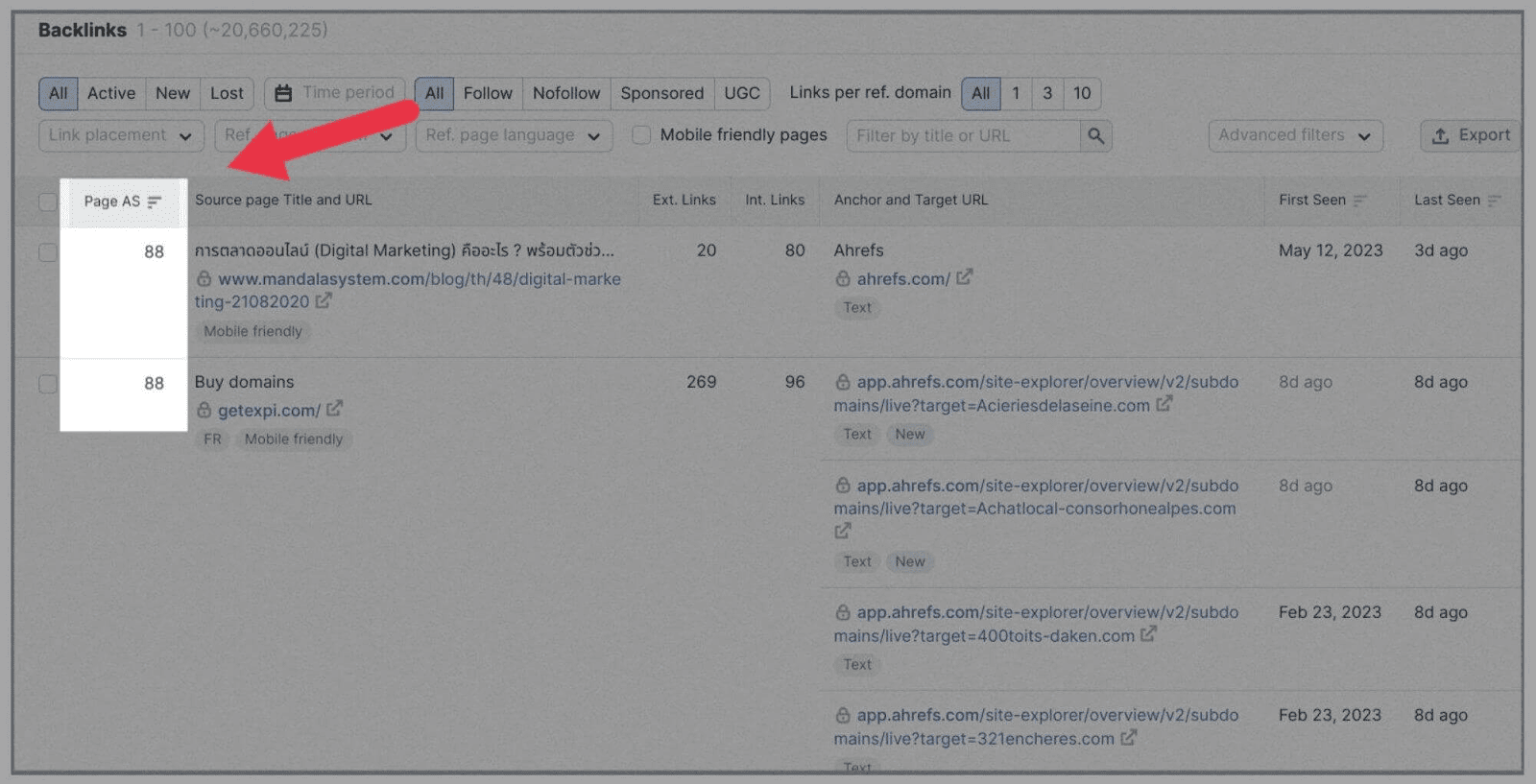Tick the select-all checkbox in table header
This screenshot has height=784, width=1536.
[x=47, y=202]
